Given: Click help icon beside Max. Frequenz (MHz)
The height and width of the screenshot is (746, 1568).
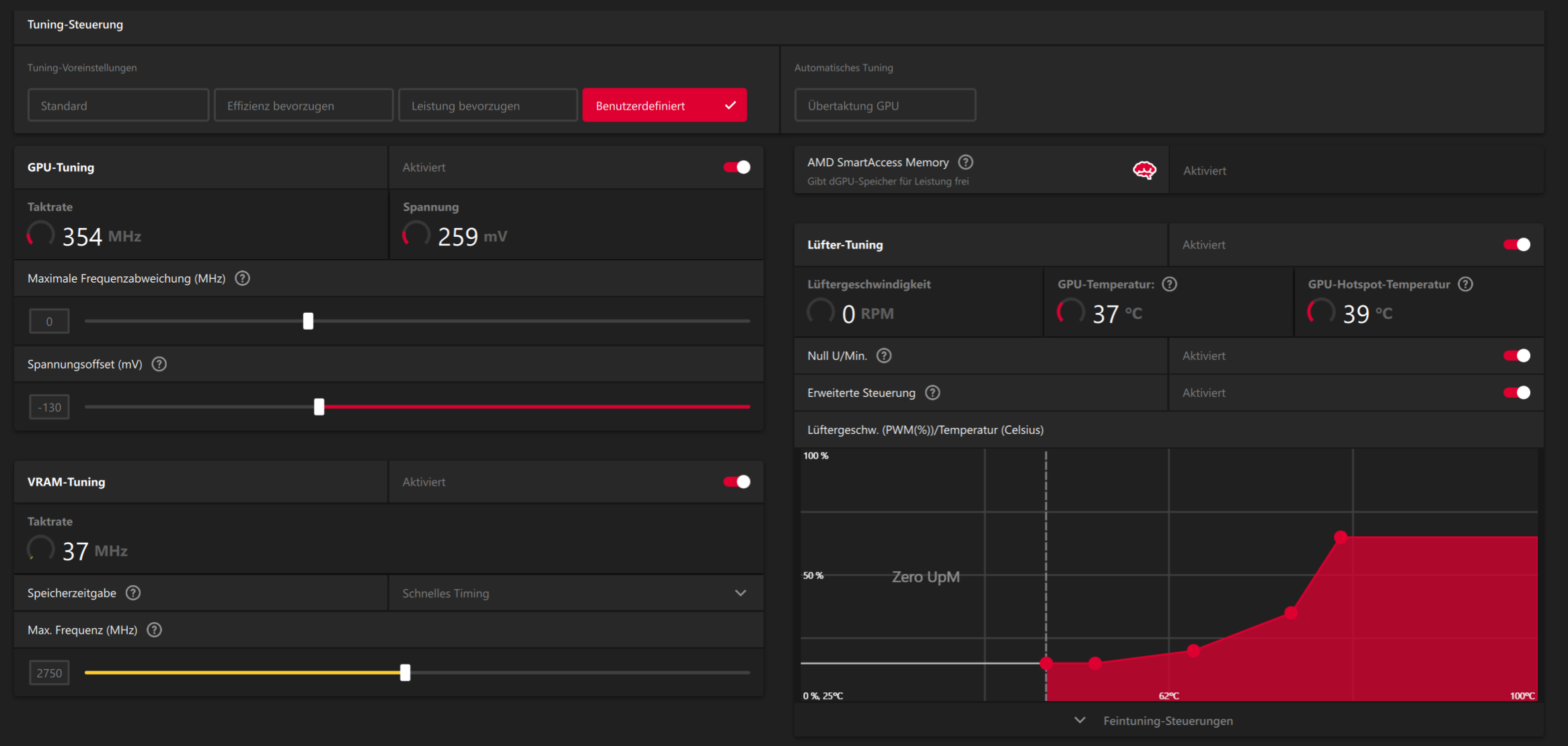Looking at the screenshot, I should 154,630.
